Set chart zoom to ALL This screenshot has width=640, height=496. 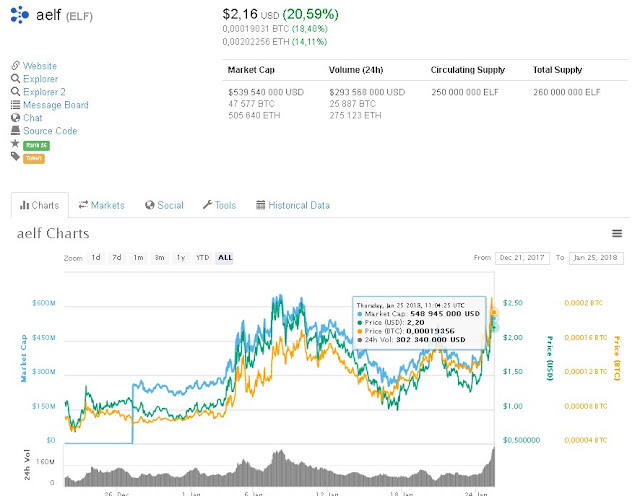pos(225,258)
